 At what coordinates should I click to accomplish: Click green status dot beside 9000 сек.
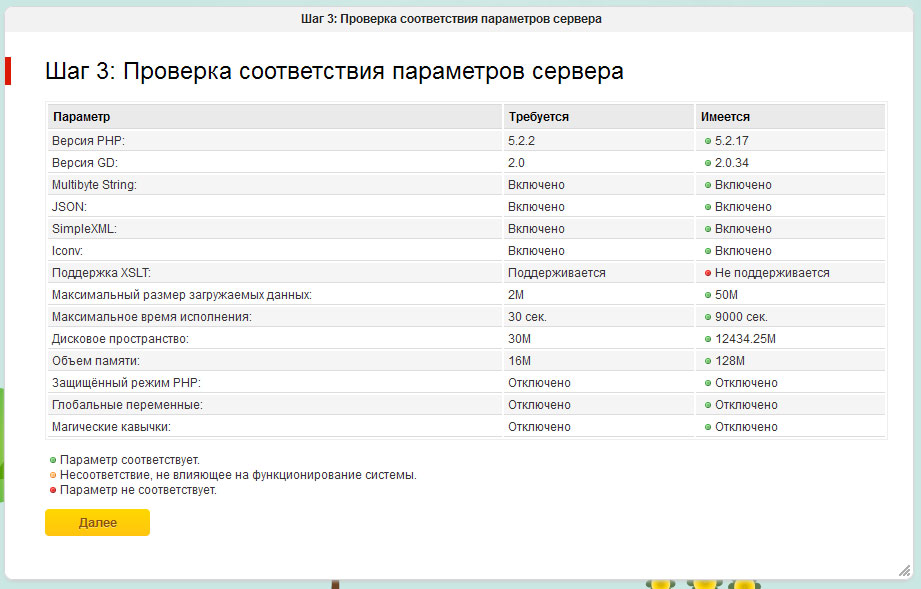pos(707,317)
